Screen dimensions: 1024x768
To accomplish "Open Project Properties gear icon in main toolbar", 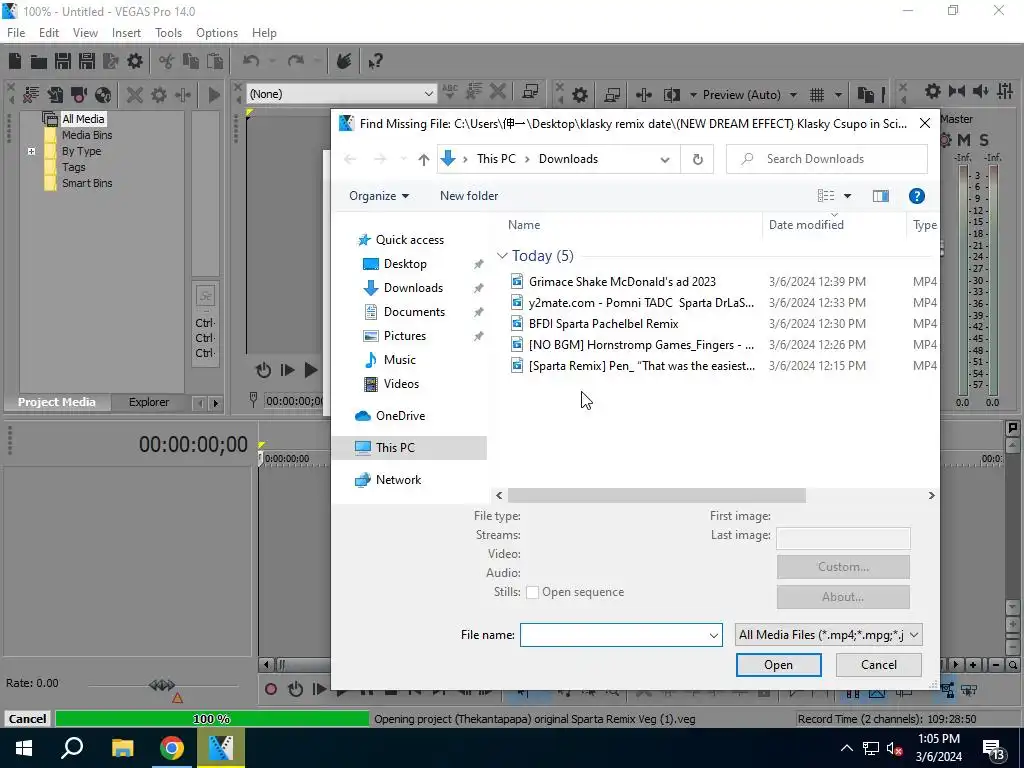I will [135, 61].
